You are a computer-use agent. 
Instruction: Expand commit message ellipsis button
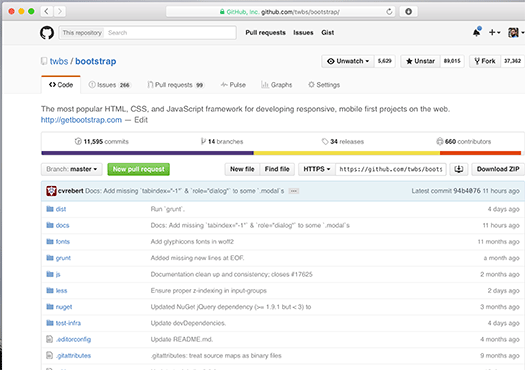pyautogui.click(x=294, y=191)
